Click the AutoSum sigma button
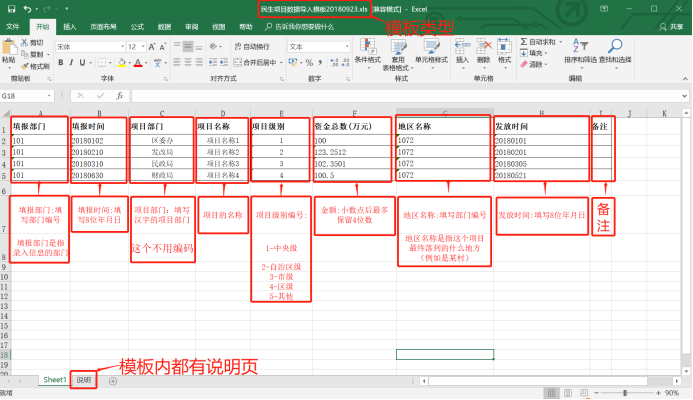 537,42
